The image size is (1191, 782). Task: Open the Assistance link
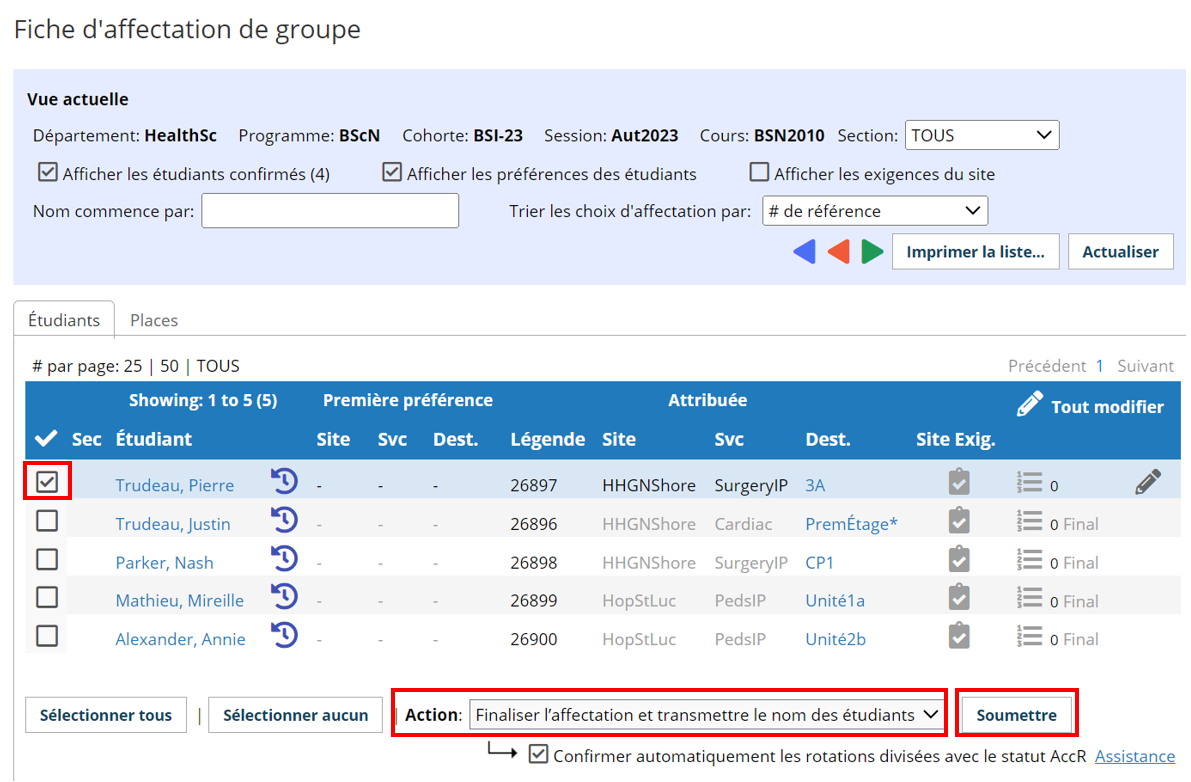[x=1135, y=755]
